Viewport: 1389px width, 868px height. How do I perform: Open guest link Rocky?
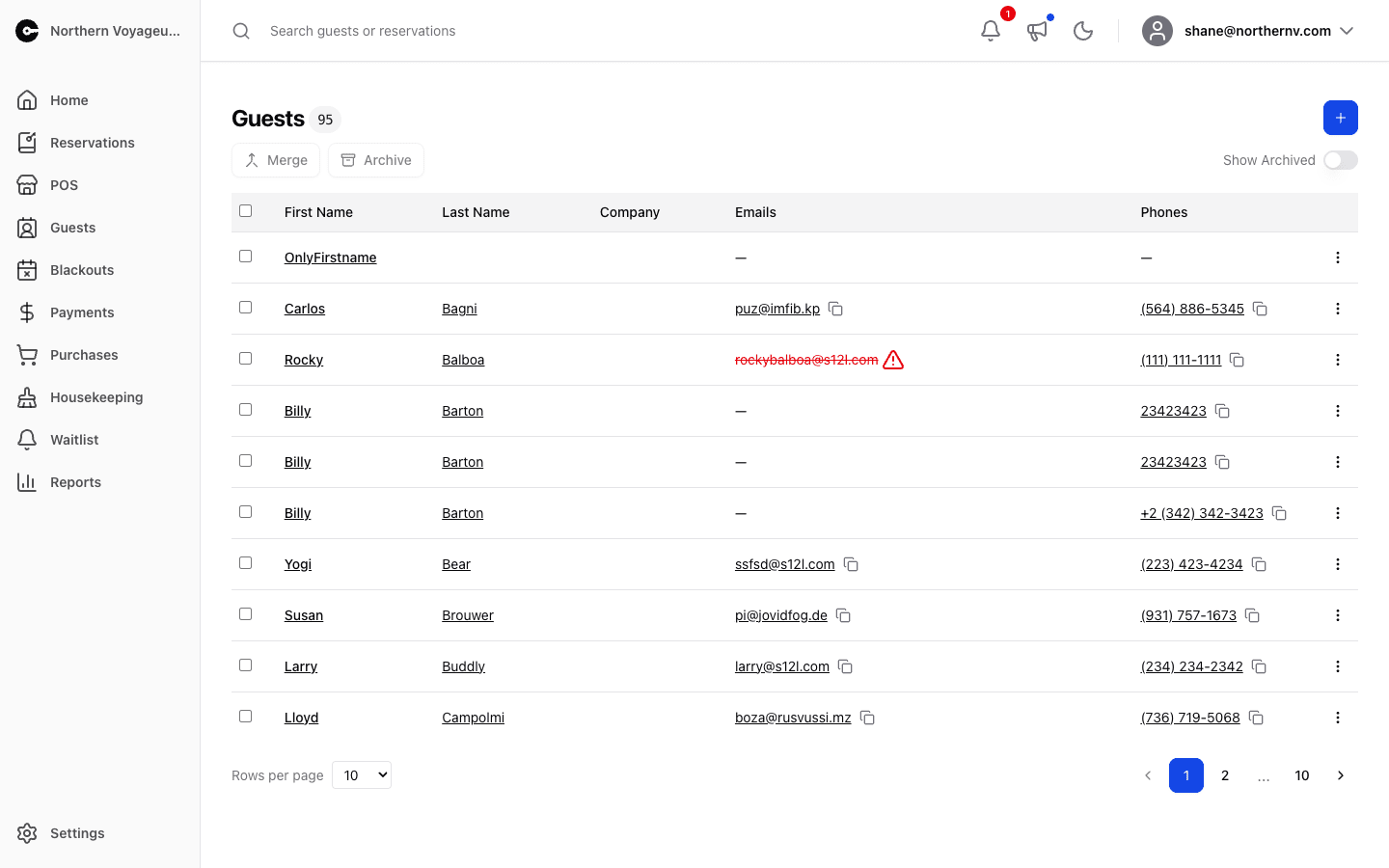pos(304,360)
